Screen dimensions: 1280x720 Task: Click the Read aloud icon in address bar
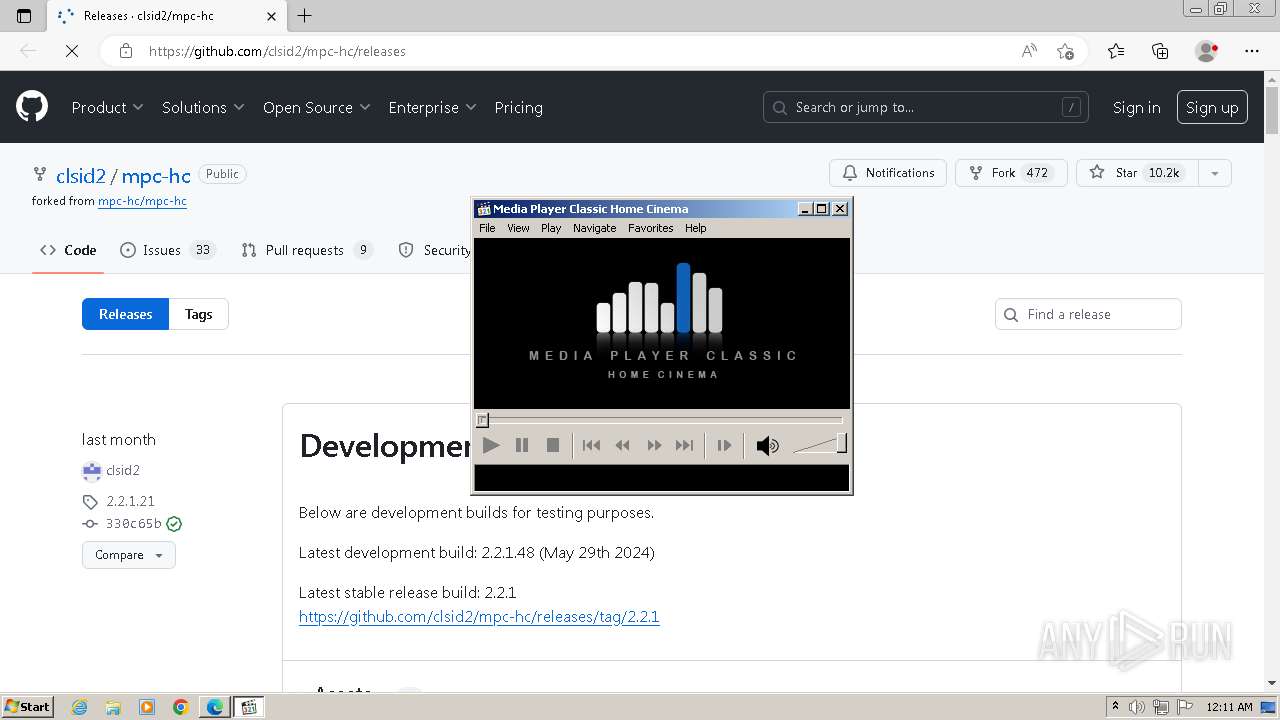pos(1029,51)
